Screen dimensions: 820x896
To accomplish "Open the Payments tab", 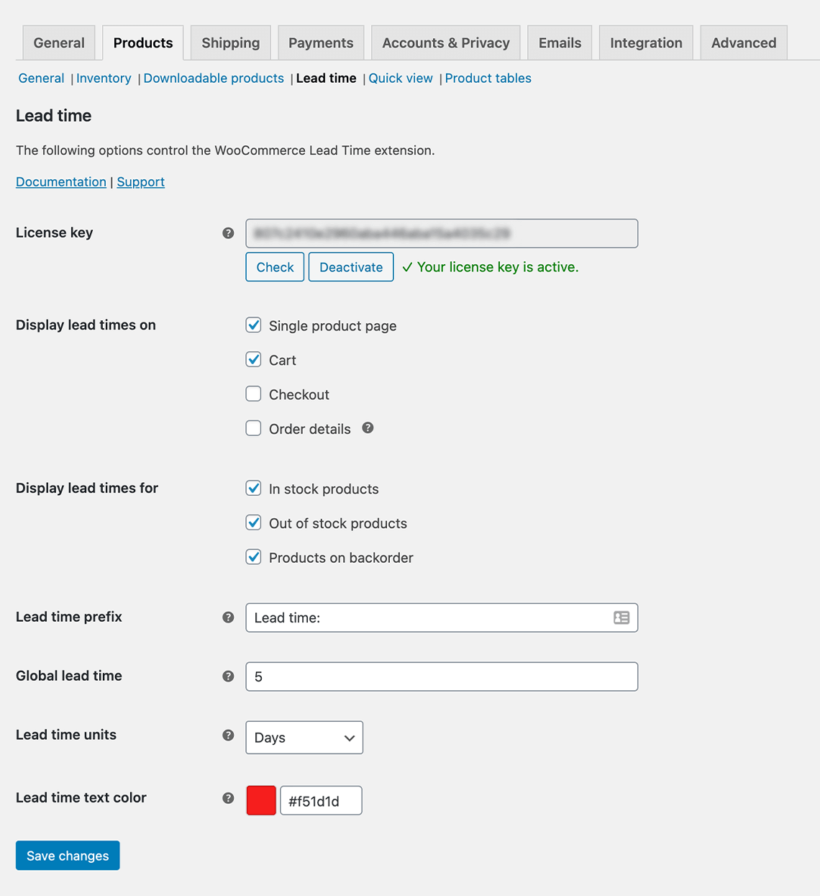I will pyautogui.click(x=321, y=43).
